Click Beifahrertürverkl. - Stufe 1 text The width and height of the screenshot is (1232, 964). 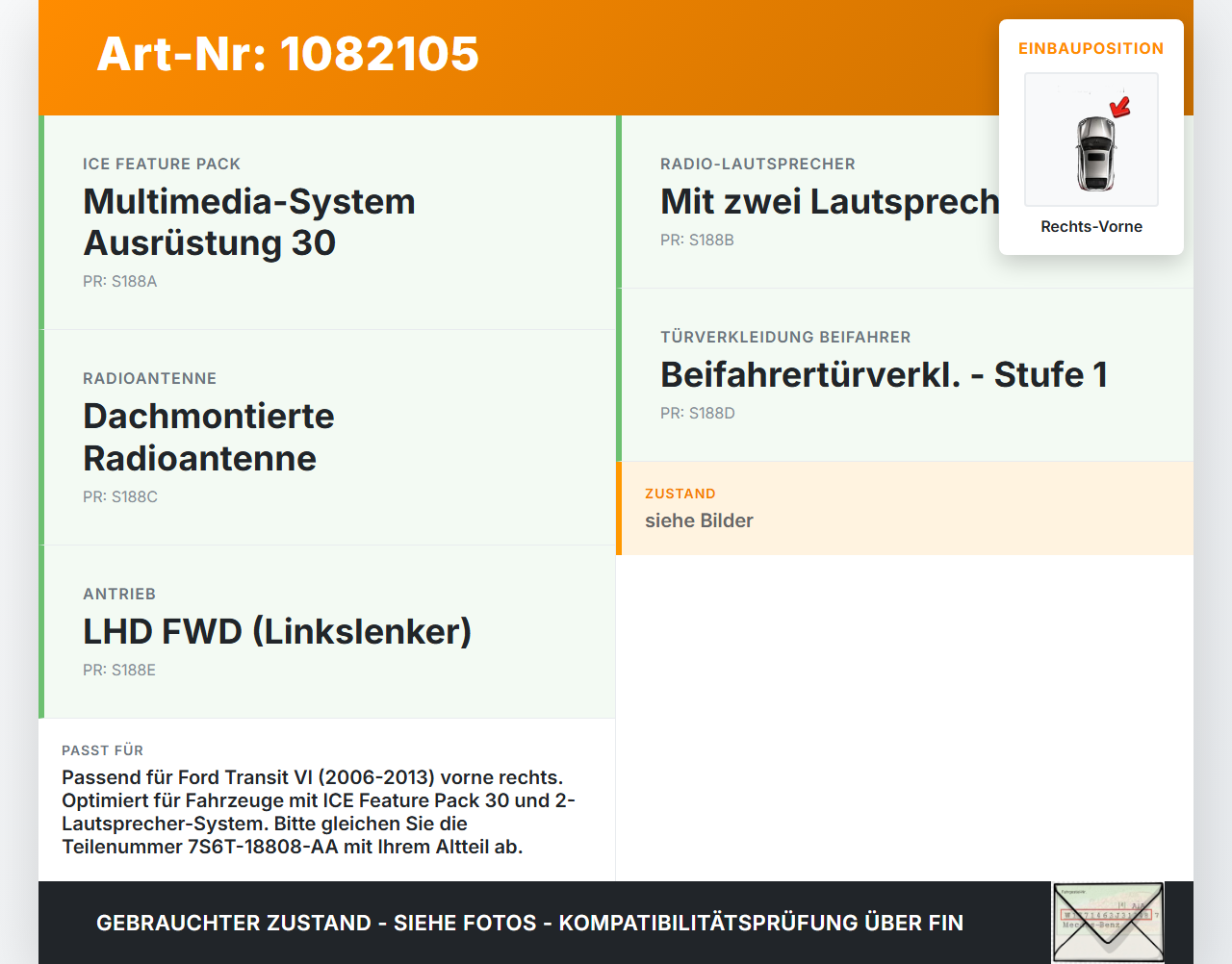884,374
